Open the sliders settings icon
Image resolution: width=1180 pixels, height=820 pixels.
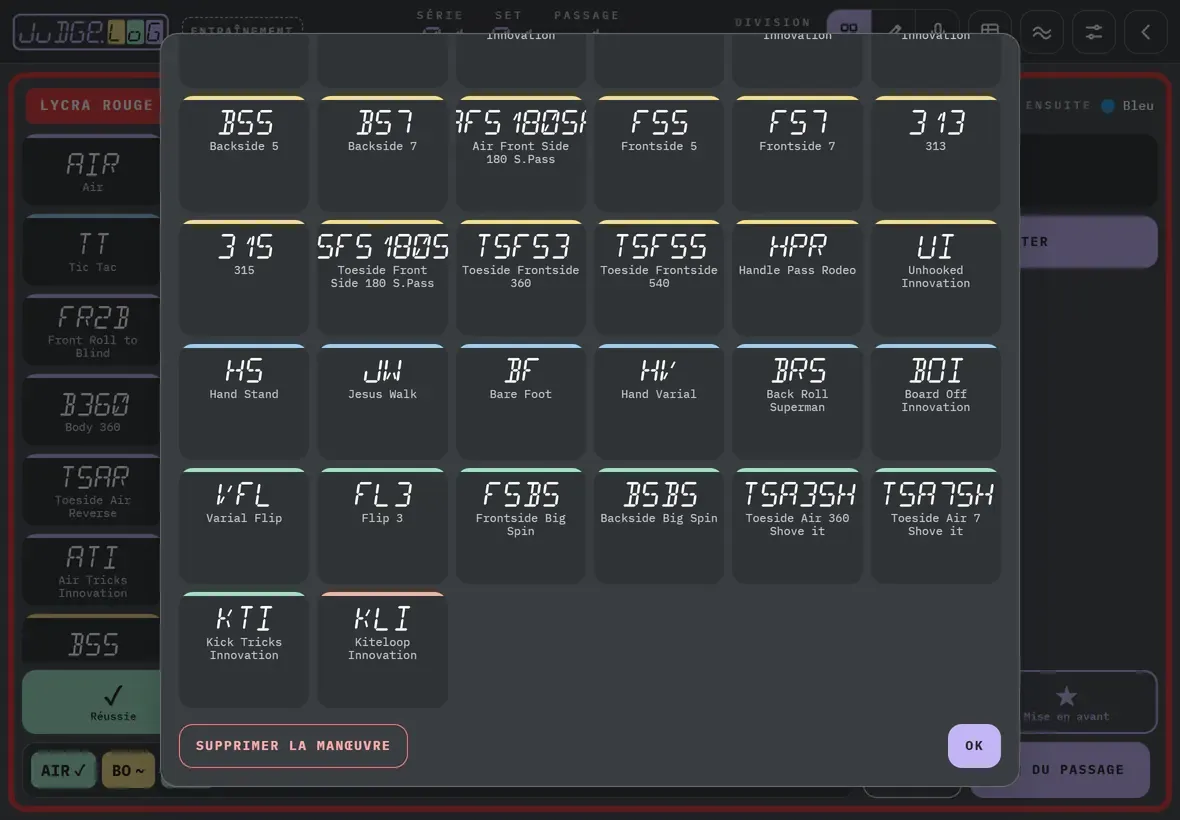click(1093, 32)
